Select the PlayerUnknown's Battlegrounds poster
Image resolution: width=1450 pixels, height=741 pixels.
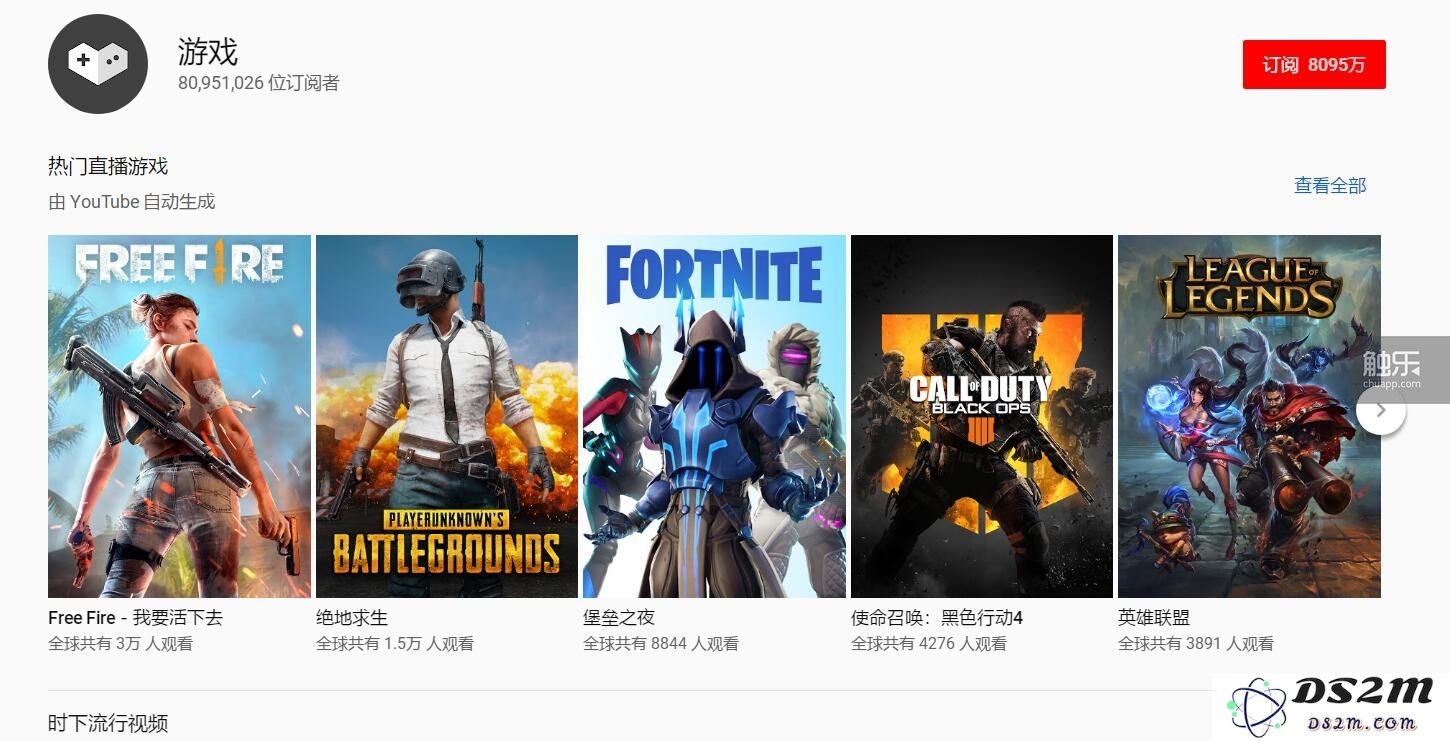pyautogui.click(x=447, y=416)
